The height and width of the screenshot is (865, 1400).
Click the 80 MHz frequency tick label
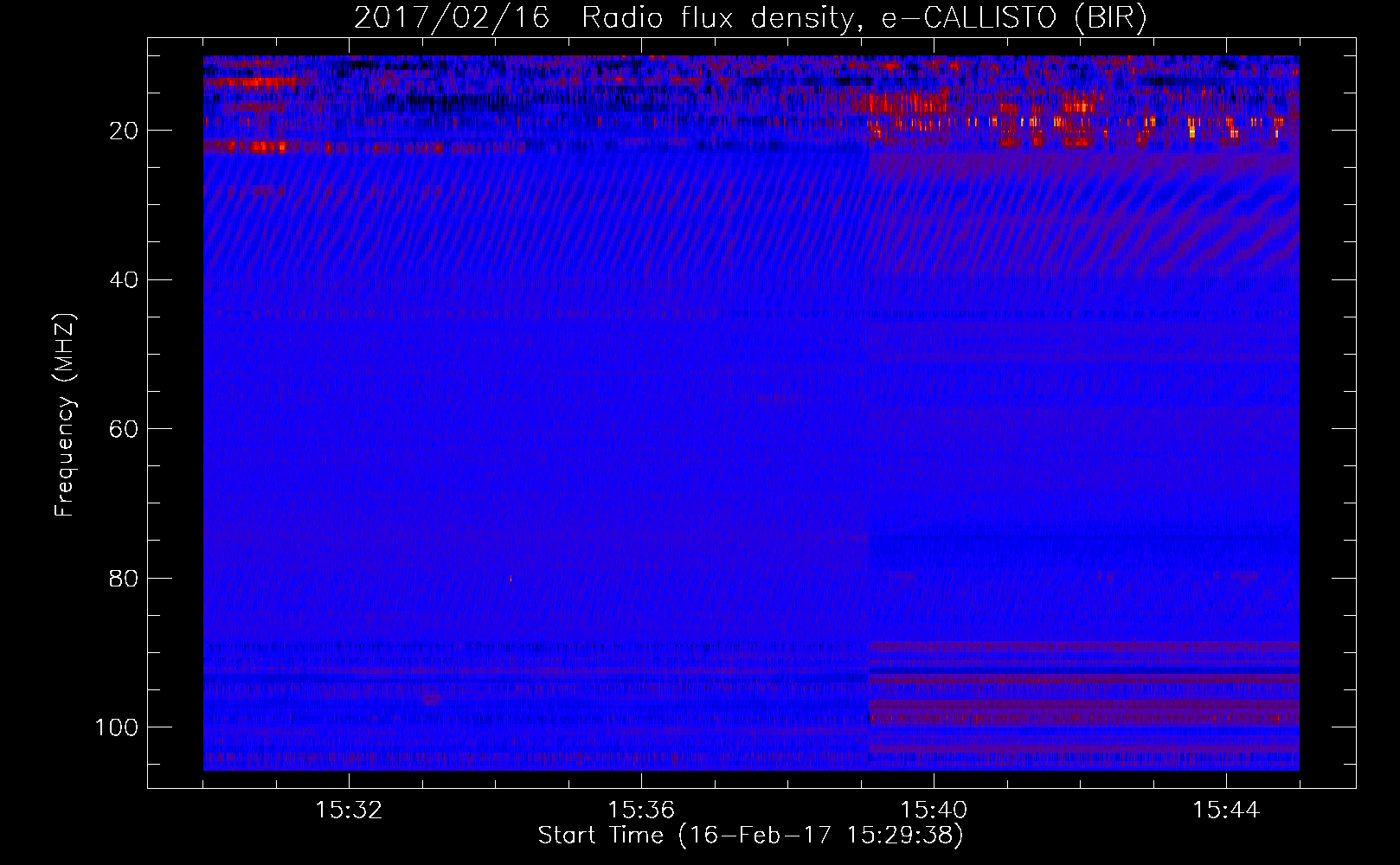(125, 579)
